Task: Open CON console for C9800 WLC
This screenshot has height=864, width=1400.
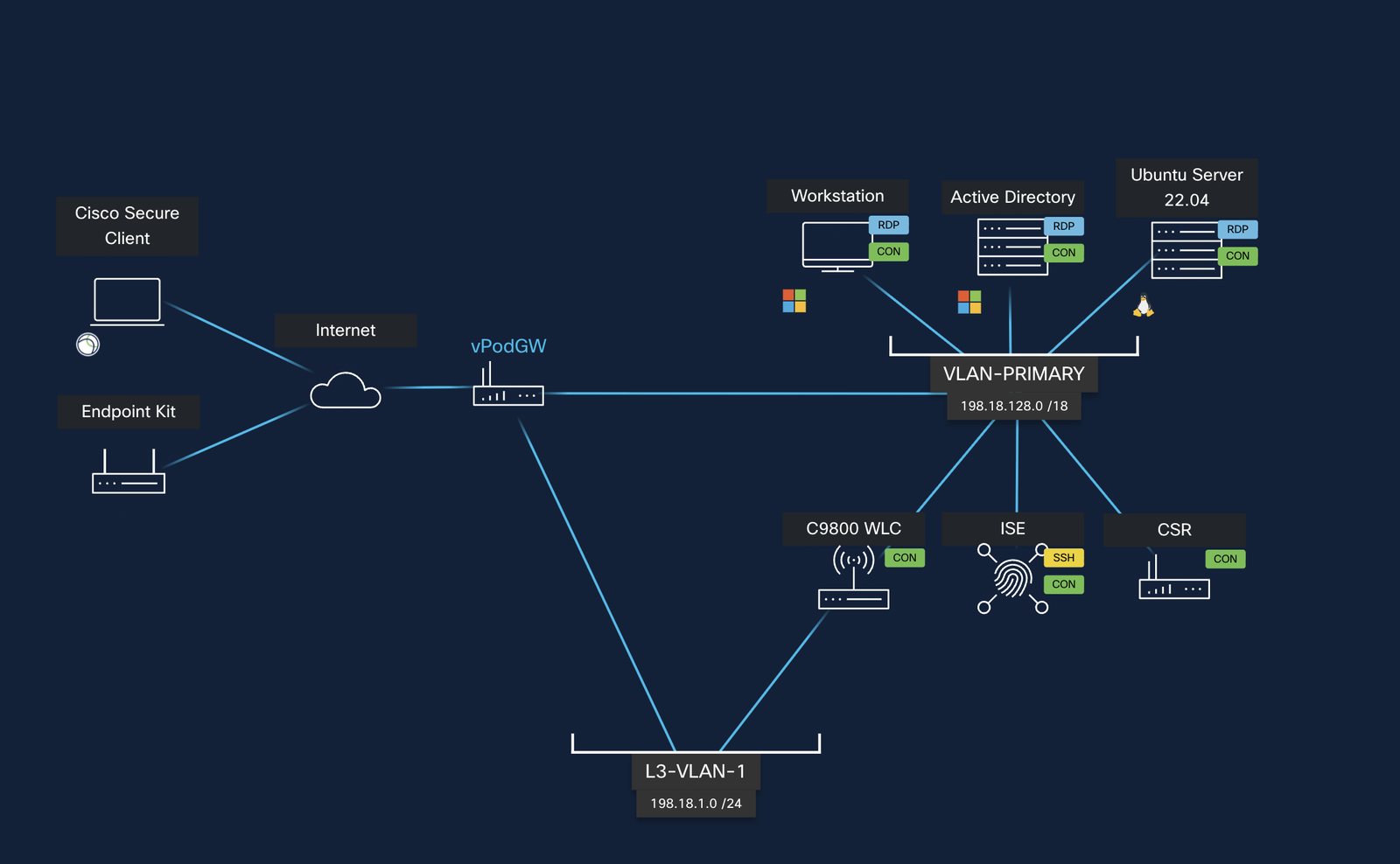Action: 905,557
